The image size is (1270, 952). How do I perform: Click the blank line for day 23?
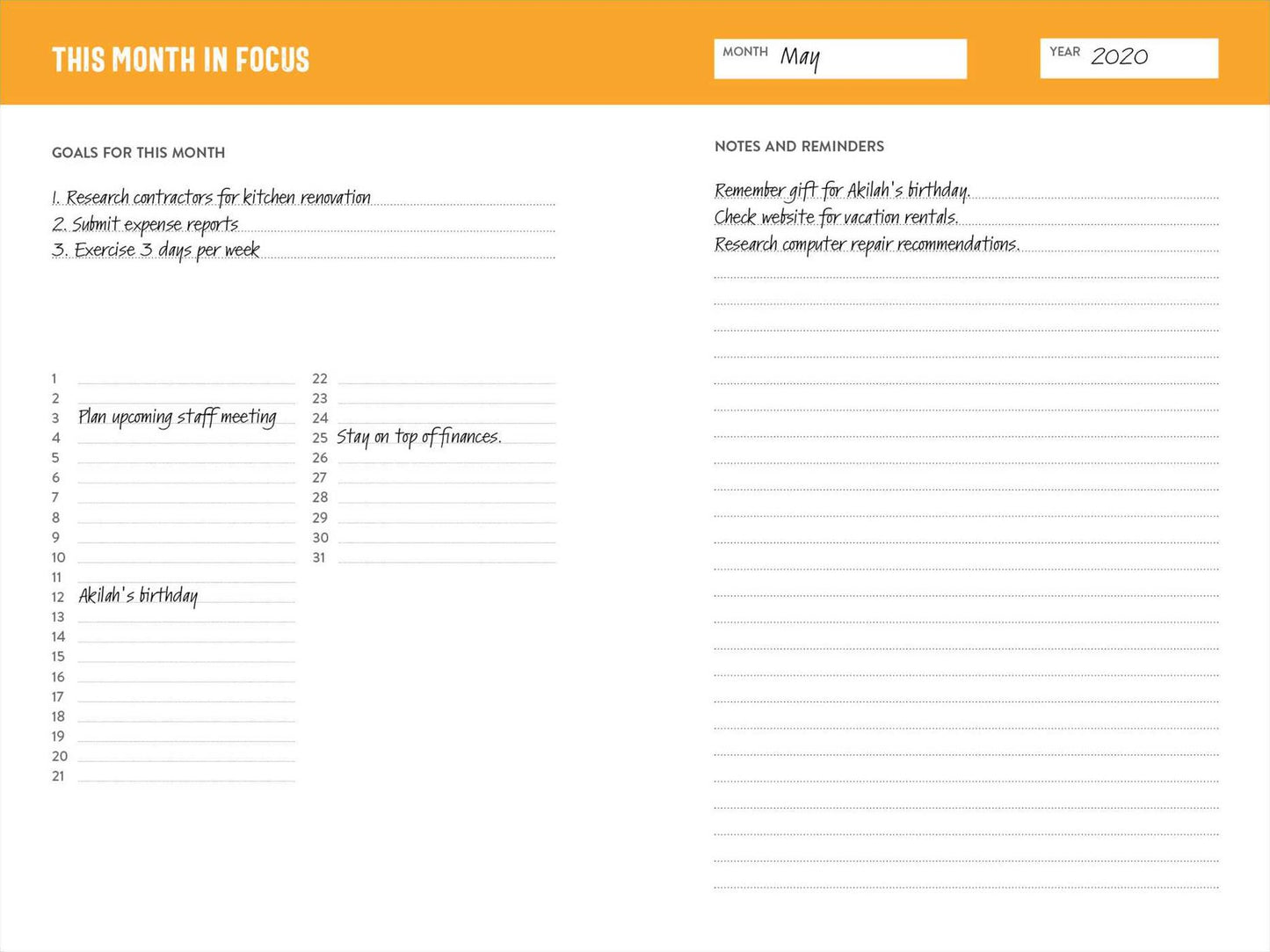(x=447, y=398)
